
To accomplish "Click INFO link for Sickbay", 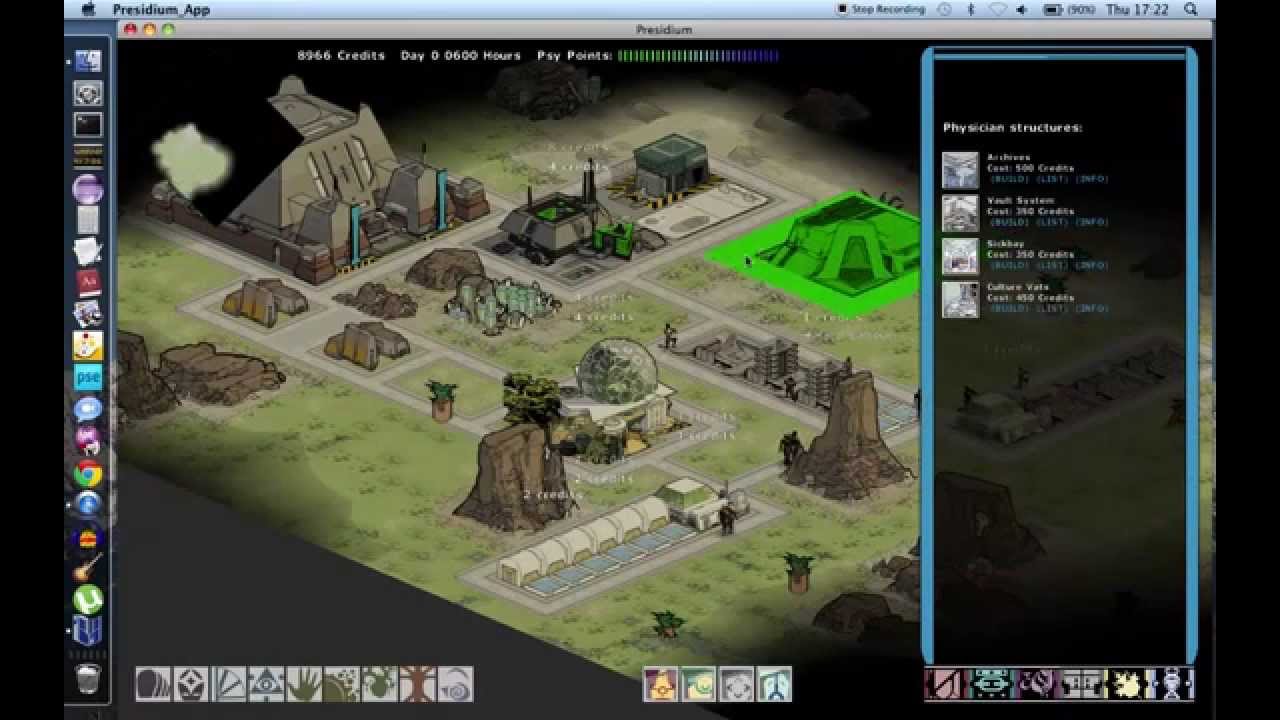I will [1092, 265].
